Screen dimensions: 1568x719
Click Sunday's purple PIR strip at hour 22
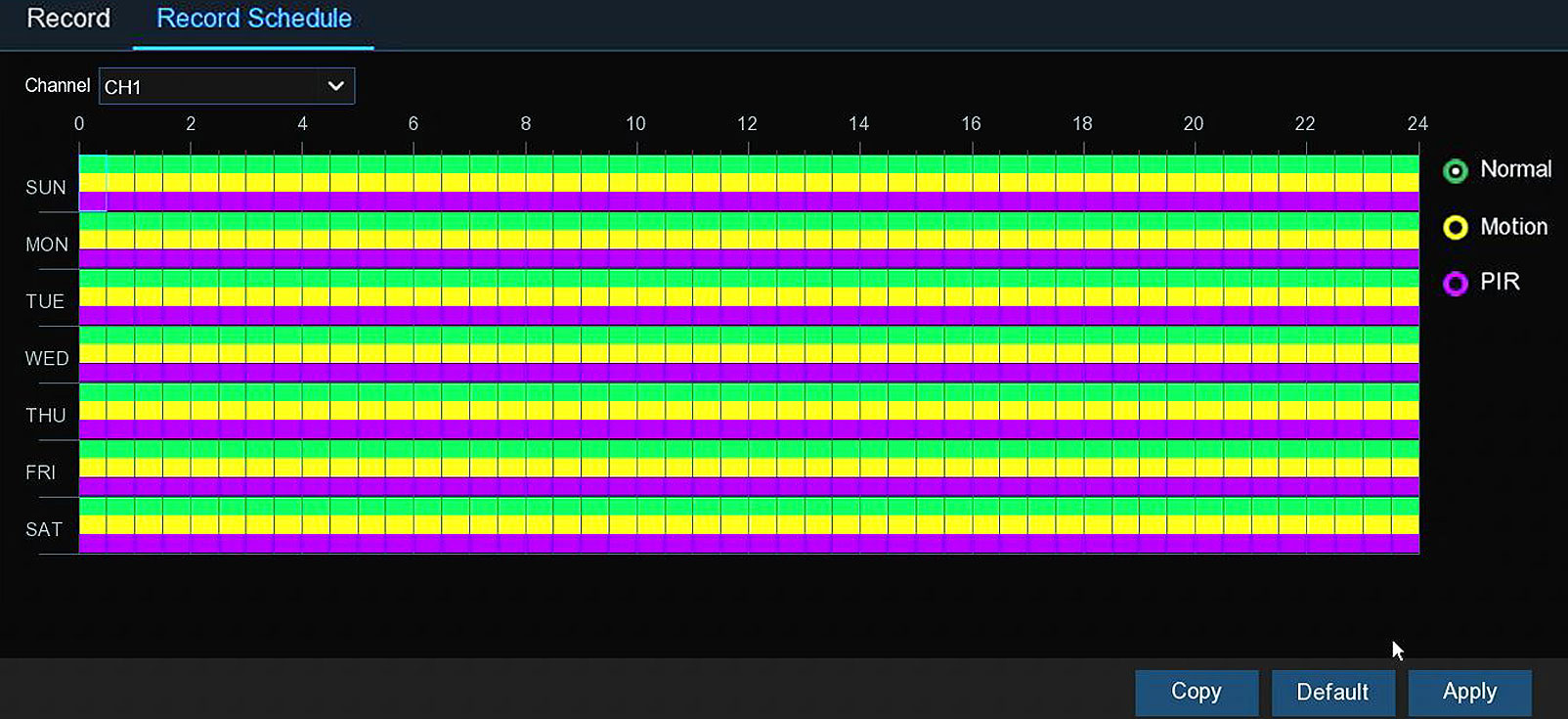pyautogui.click(x=1320, y=202)
